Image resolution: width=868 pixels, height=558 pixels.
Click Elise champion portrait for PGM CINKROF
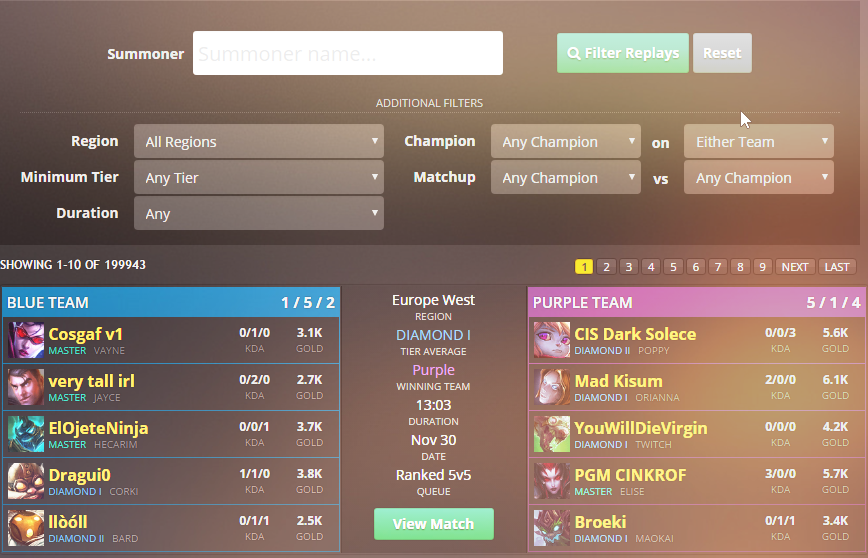tap(552, 481)
